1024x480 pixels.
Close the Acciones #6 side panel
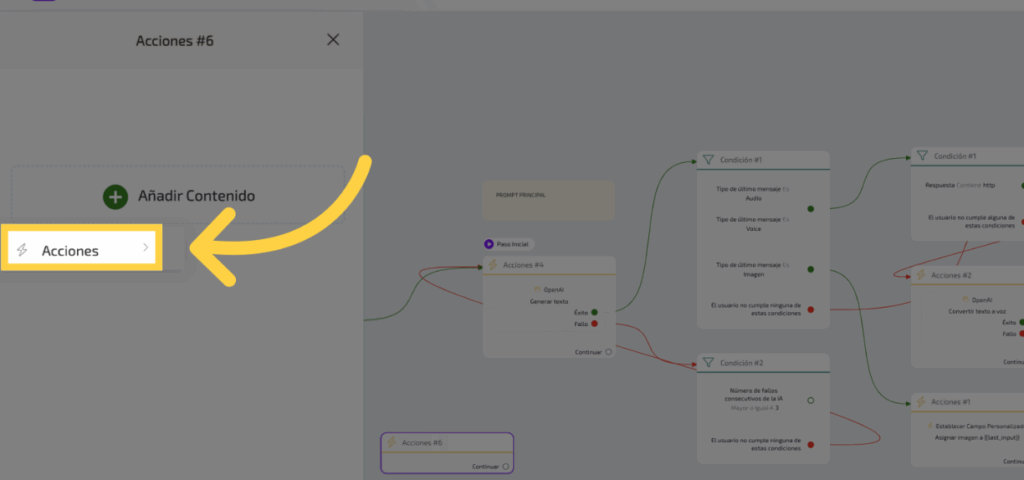[333, 40]
